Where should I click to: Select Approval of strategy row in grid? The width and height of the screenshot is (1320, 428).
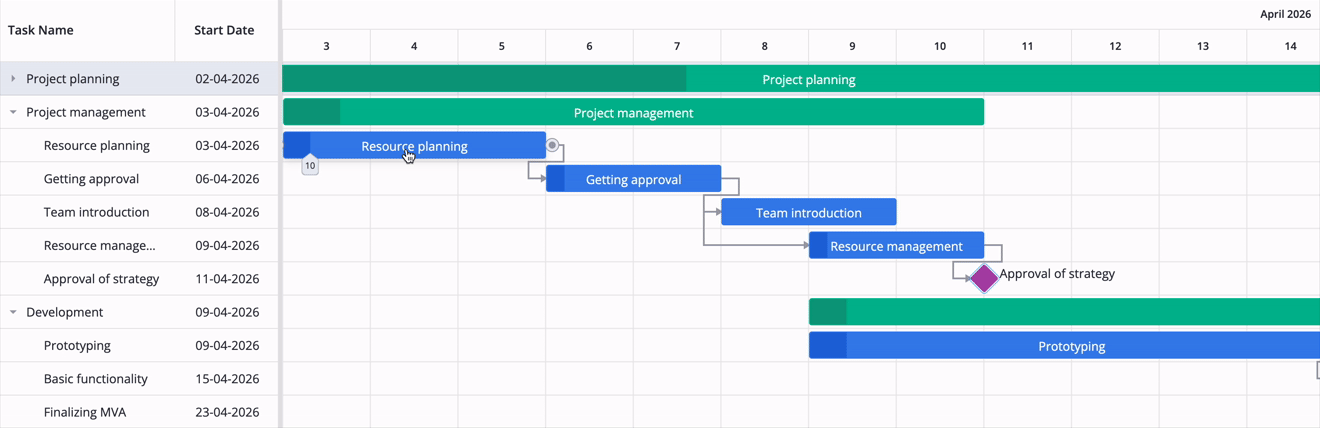139,279
